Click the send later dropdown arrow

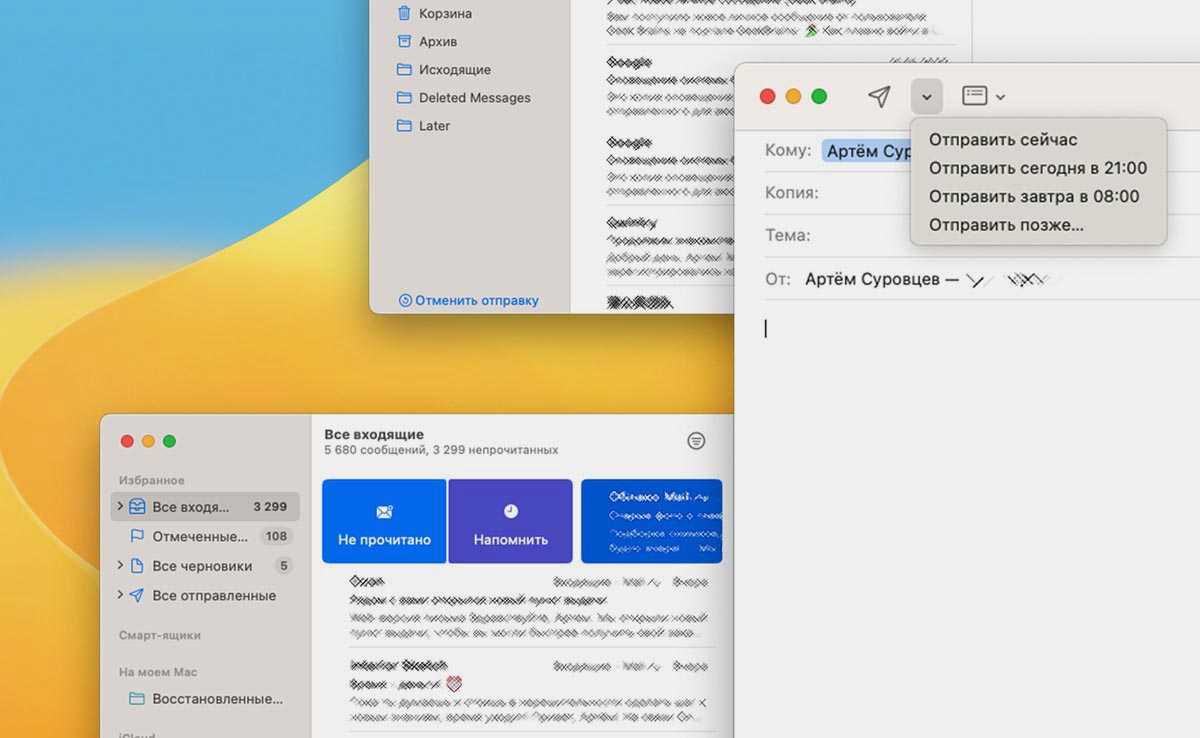(927, 97)
